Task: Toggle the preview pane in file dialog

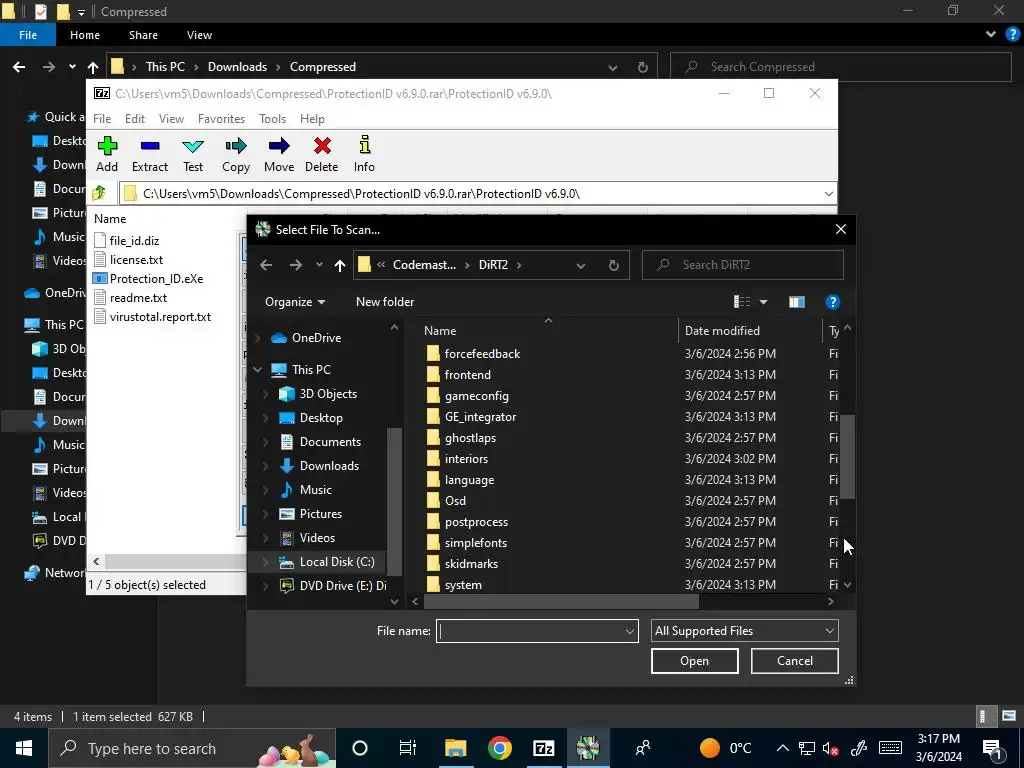Action: point(796,302)
